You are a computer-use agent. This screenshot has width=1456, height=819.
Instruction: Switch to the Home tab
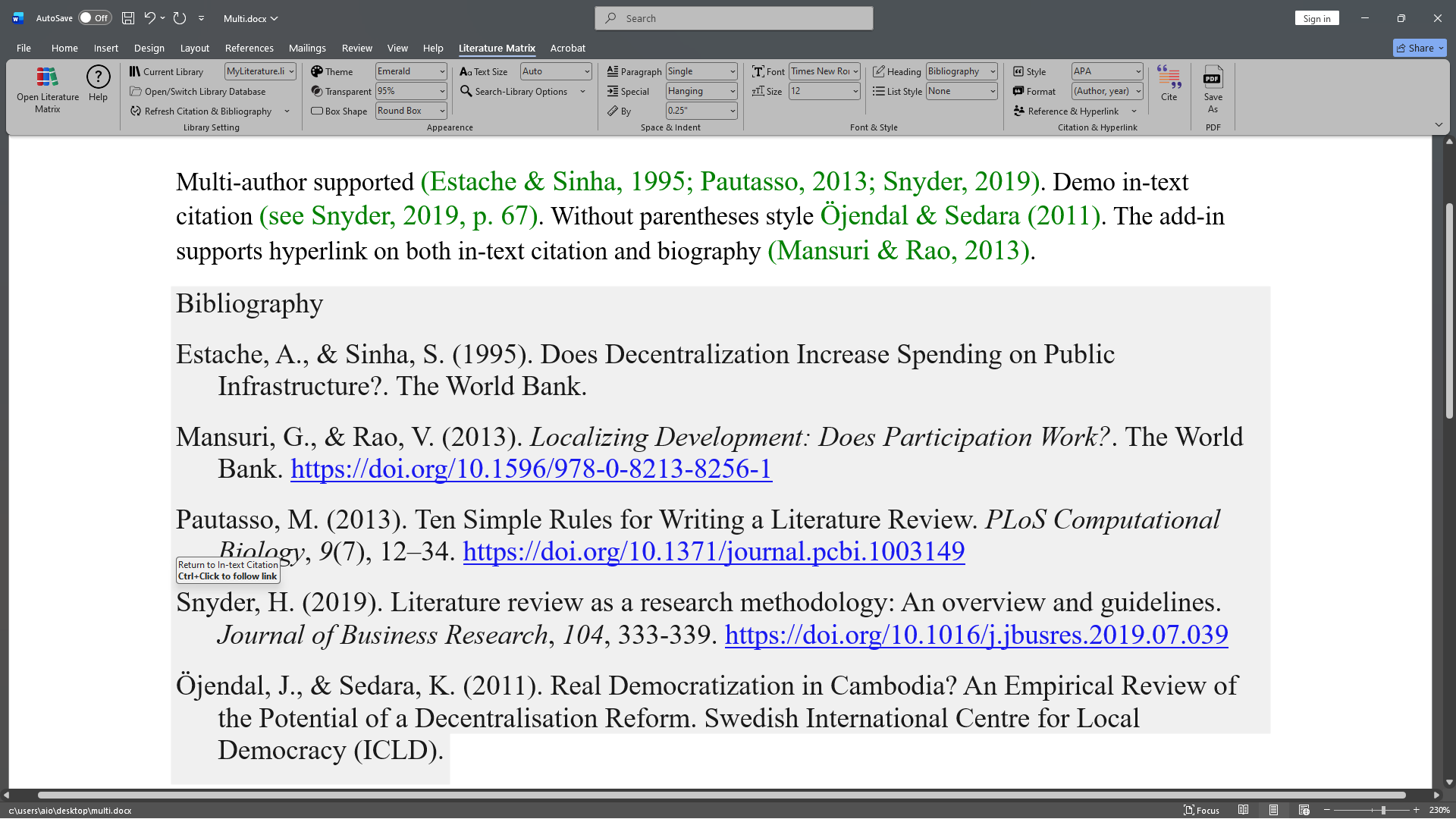(64, 48)
